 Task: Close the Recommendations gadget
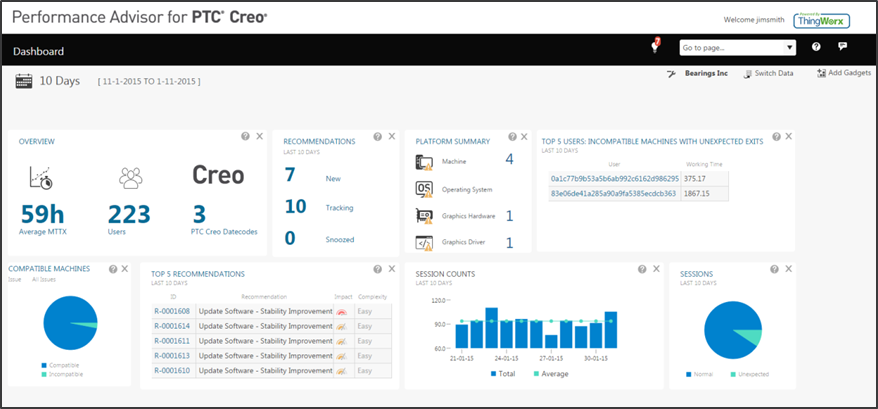392,137
